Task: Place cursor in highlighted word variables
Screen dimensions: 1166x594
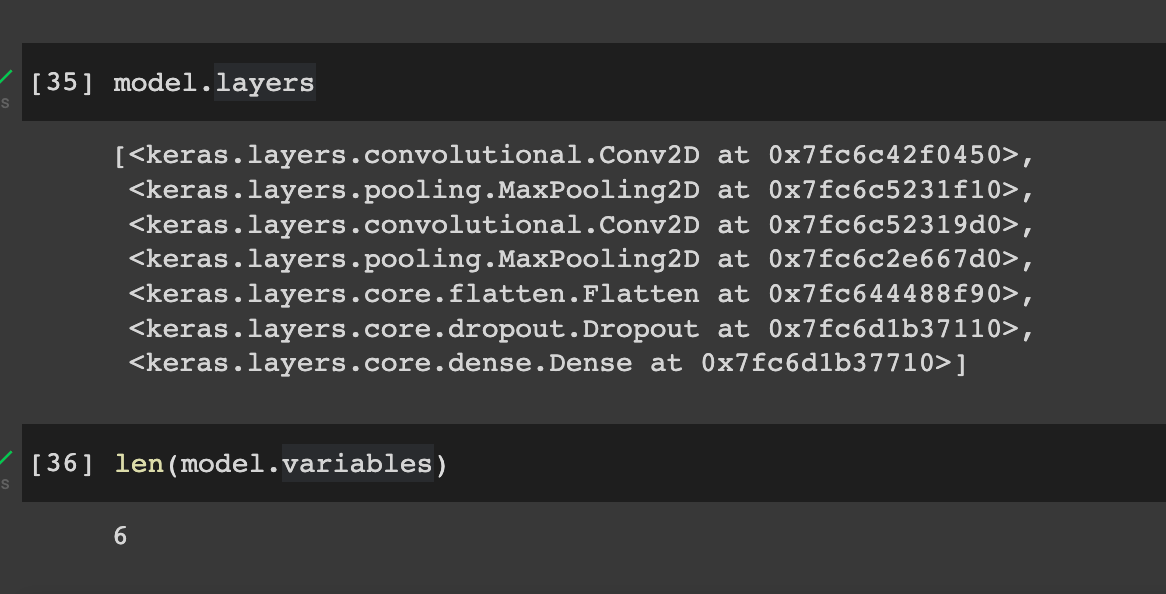Action: (x=358, y=464)
